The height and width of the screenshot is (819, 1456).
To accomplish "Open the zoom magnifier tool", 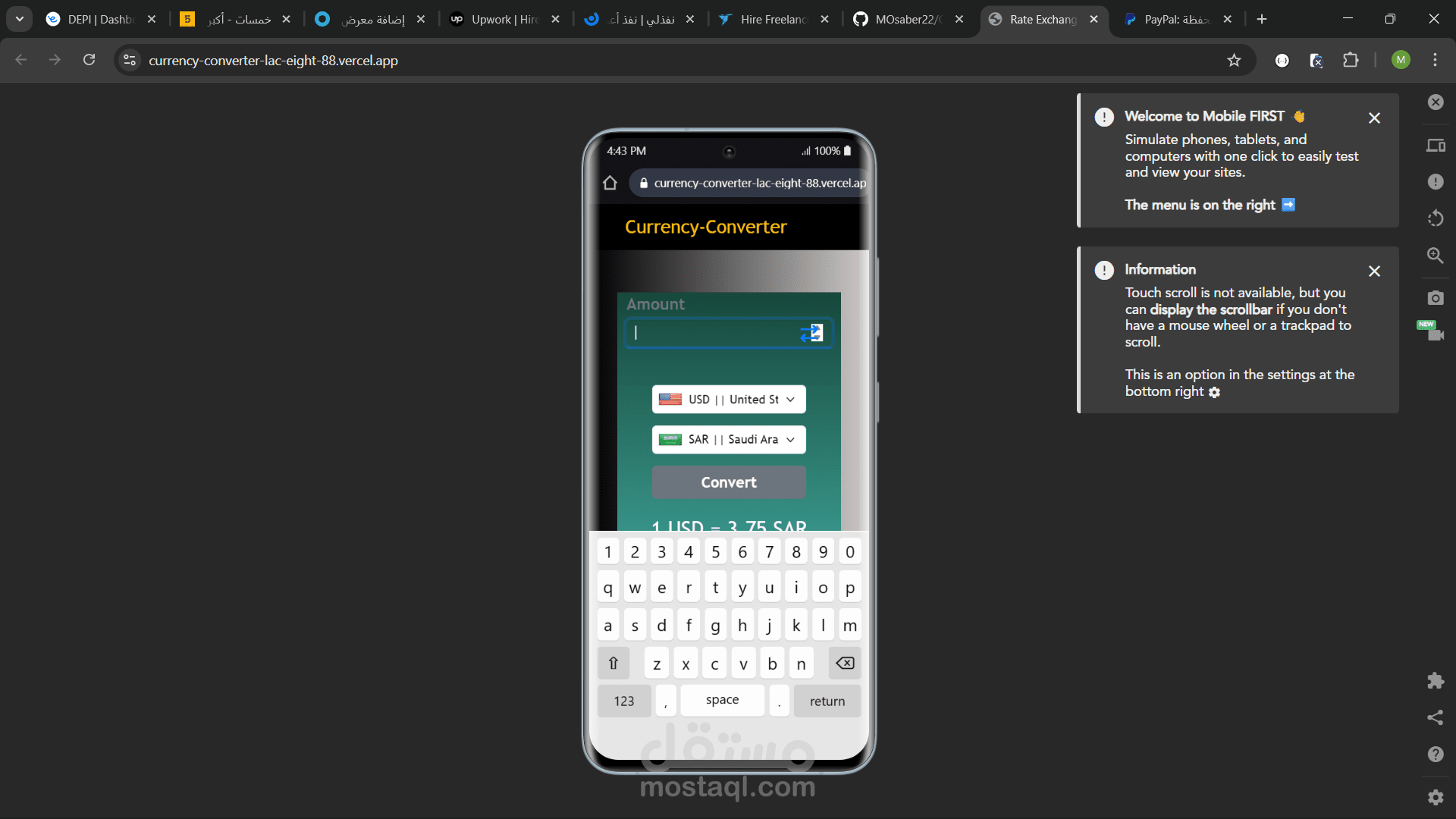I will click(x=1435, y=256).
